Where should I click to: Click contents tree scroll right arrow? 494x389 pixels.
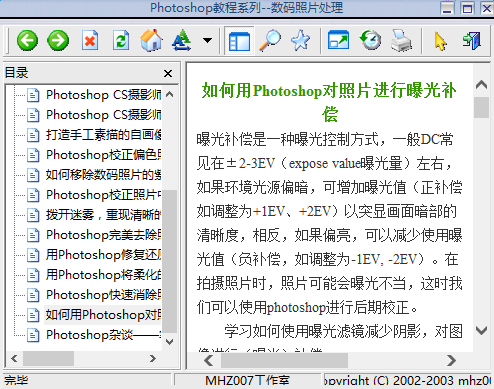[x=153, y=359]
